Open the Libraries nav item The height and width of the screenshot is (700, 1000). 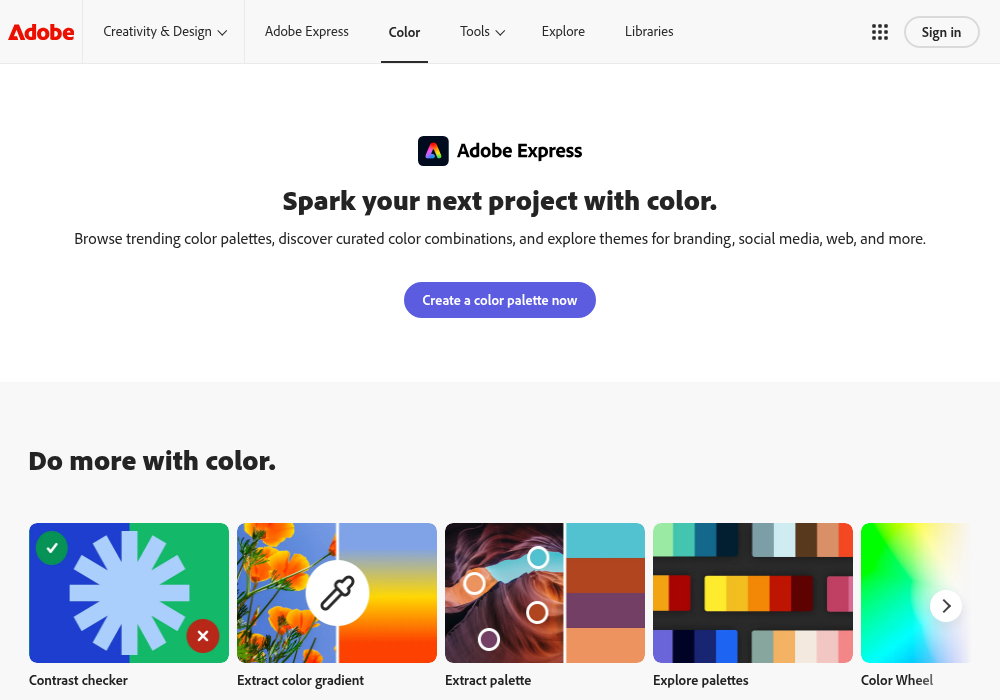coord(649,32)
